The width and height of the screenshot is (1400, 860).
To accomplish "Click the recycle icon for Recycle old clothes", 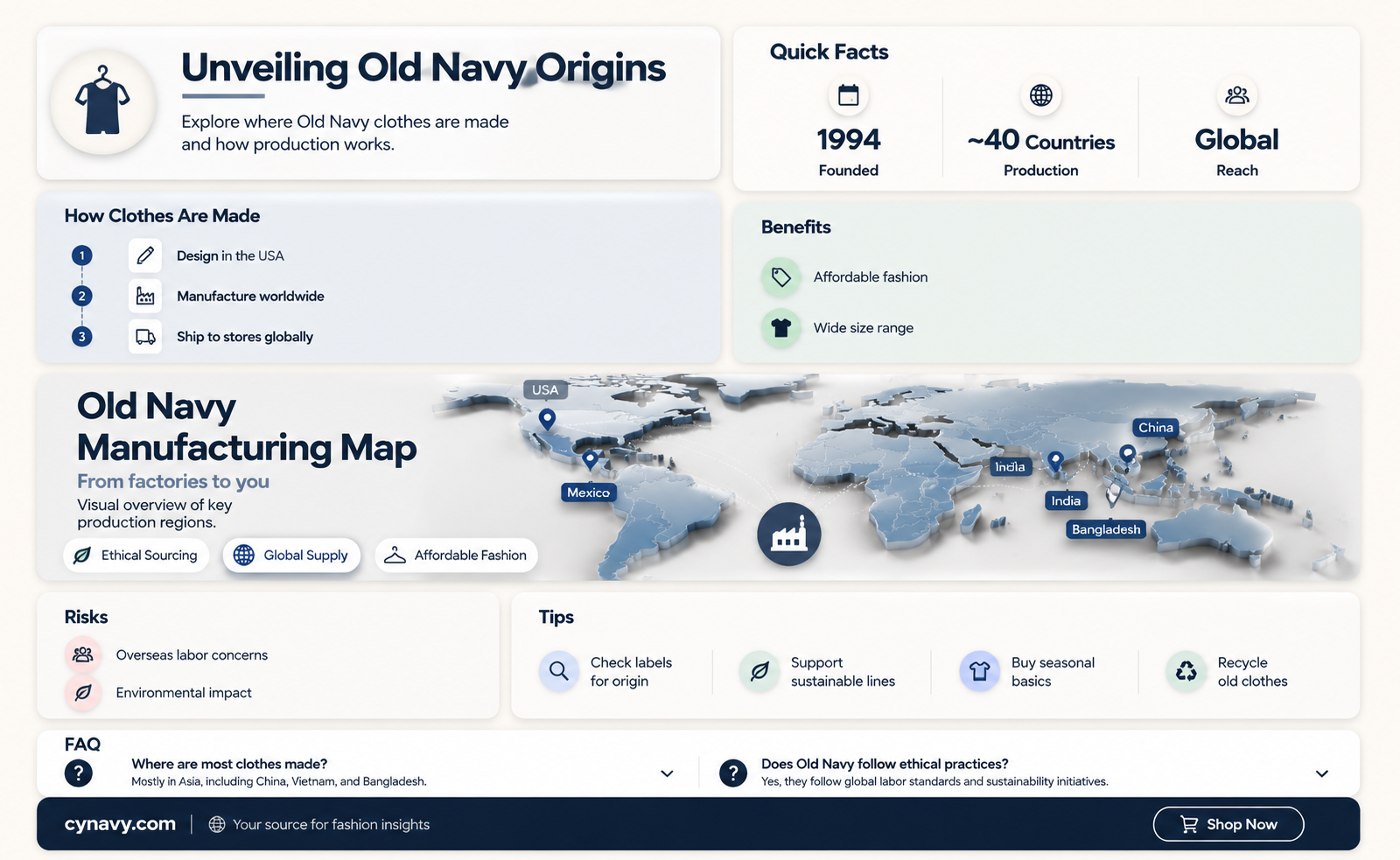I will [x=1186, y=671].
